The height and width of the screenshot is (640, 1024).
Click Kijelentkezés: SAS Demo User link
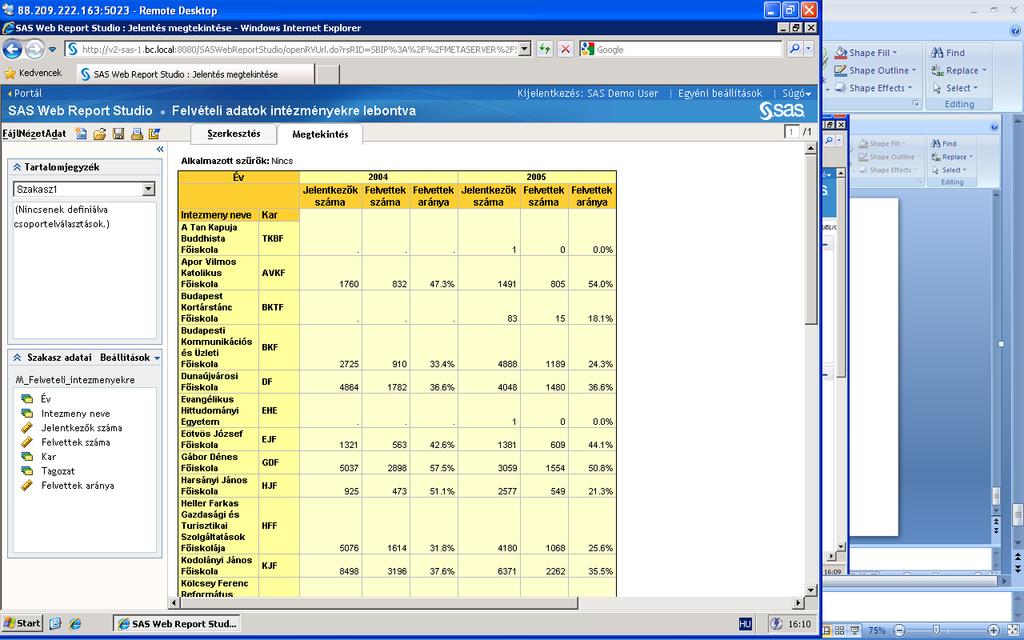(588, 93)
